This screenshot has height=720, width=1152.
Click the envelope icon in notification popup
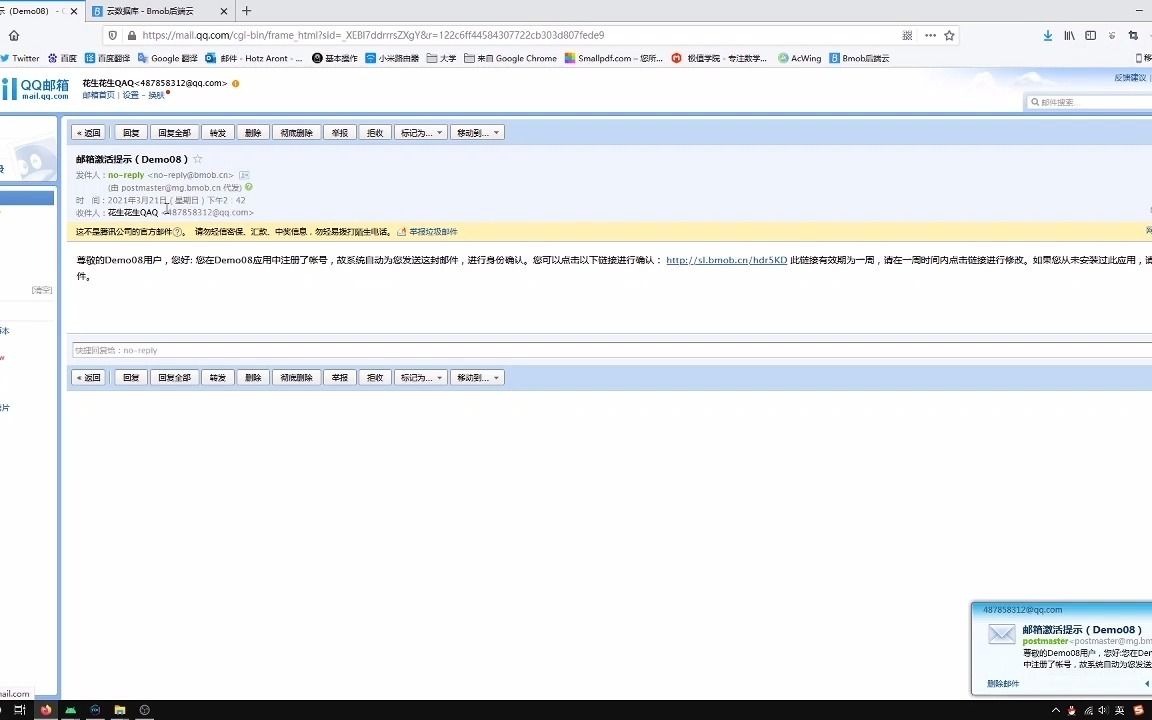[1001, 634]
